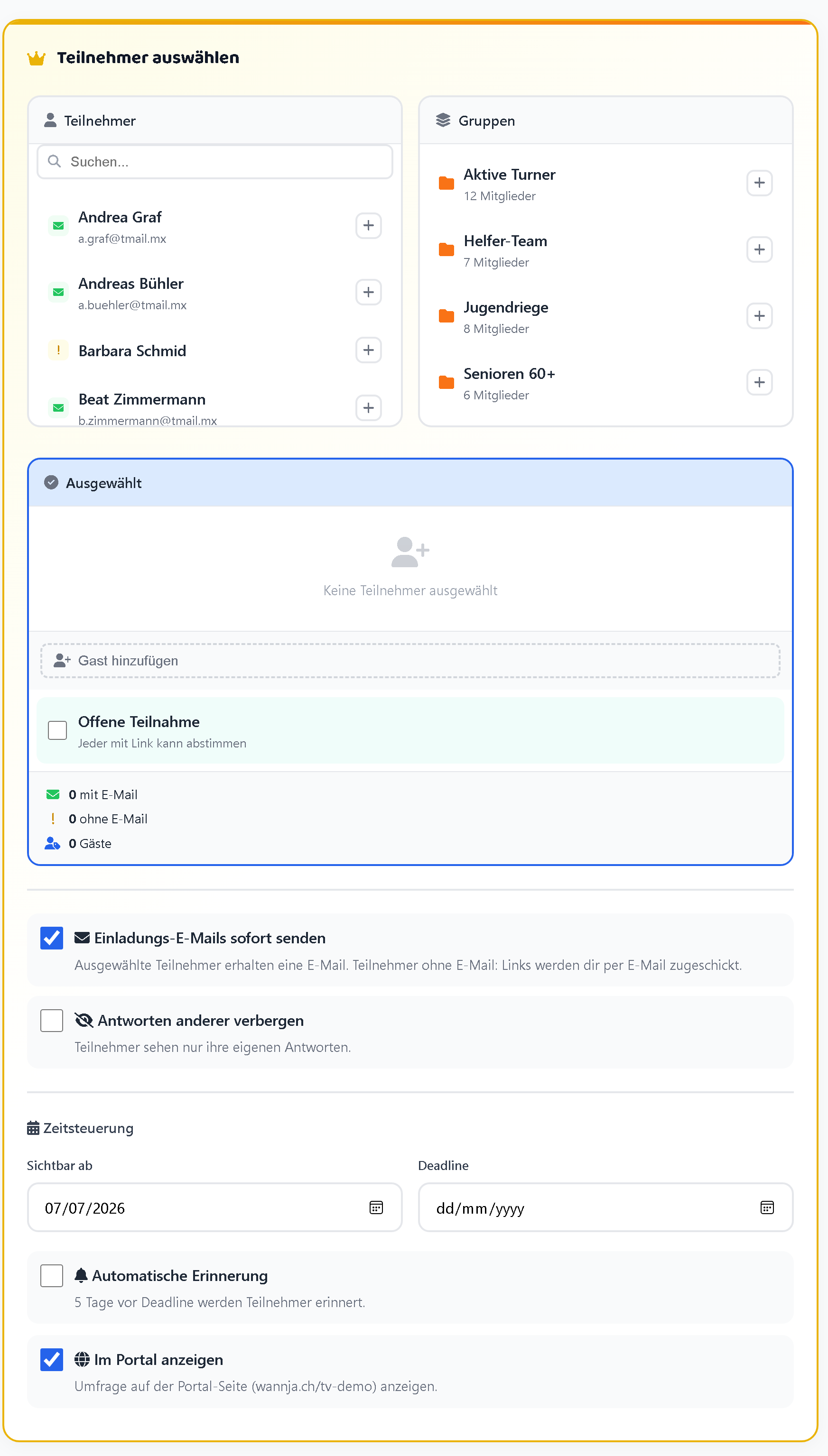Click the a.buehler@tmail.mx email text
Image resolution: width=828 pixels, height=1456 pixels.
point(132,305)
